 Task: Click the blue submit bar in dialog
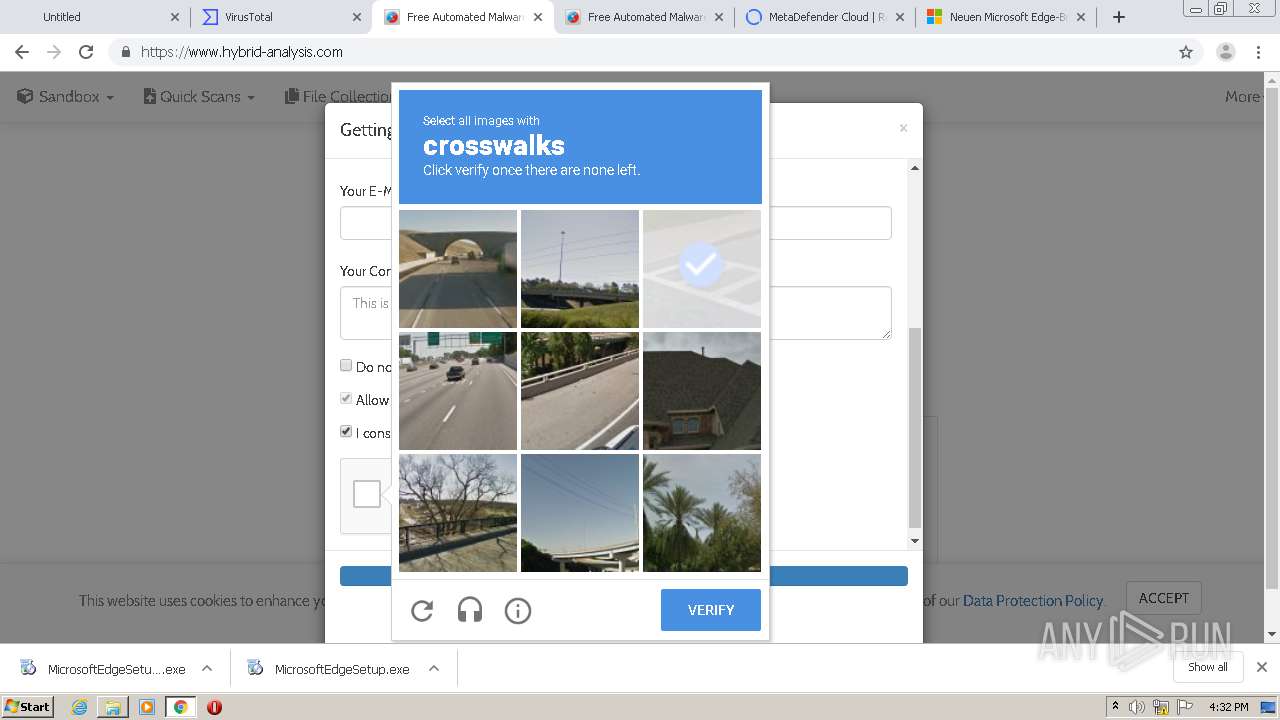pos(623,576)
